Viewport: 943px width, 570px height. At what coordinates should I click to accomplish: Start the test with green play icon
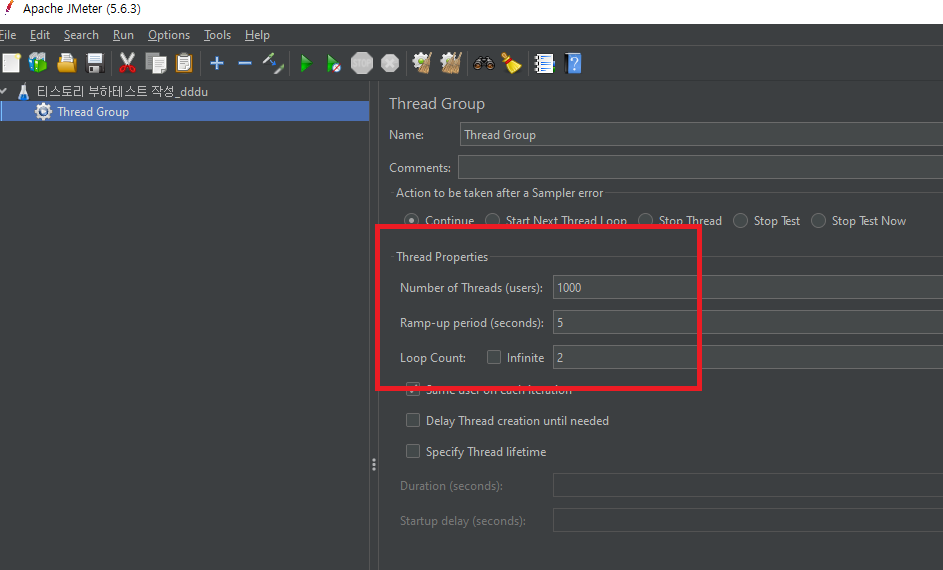pyautogui.click(x=306, y=63)
